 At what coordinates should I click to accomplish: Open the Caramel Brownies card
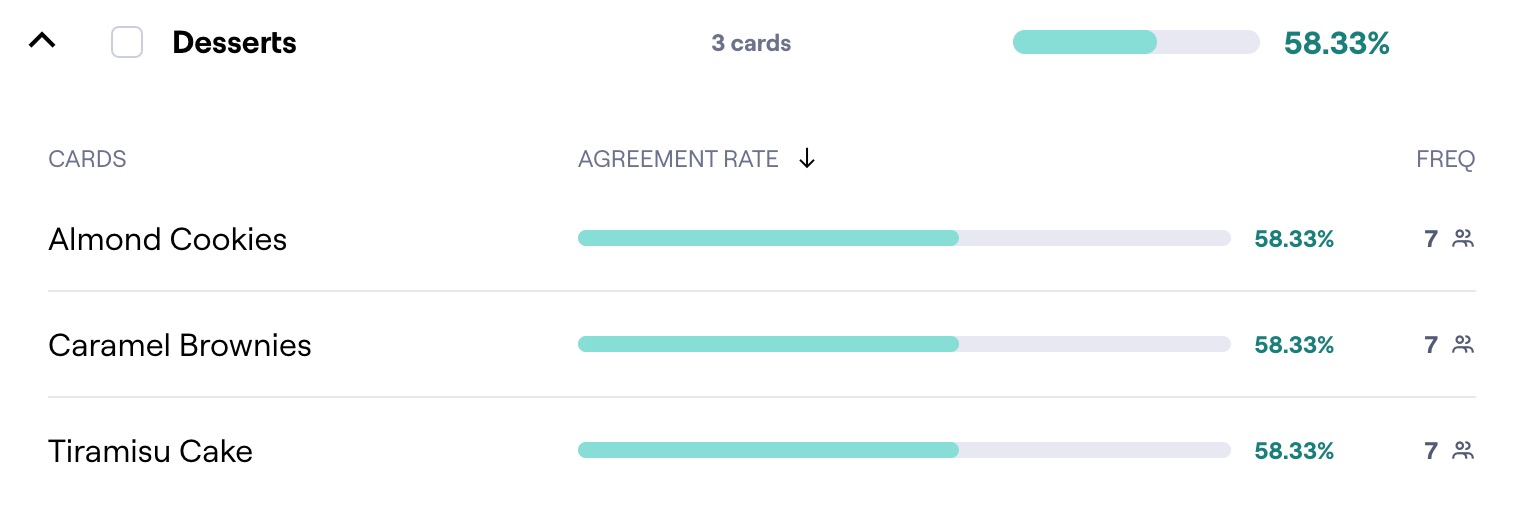point(180,345)
